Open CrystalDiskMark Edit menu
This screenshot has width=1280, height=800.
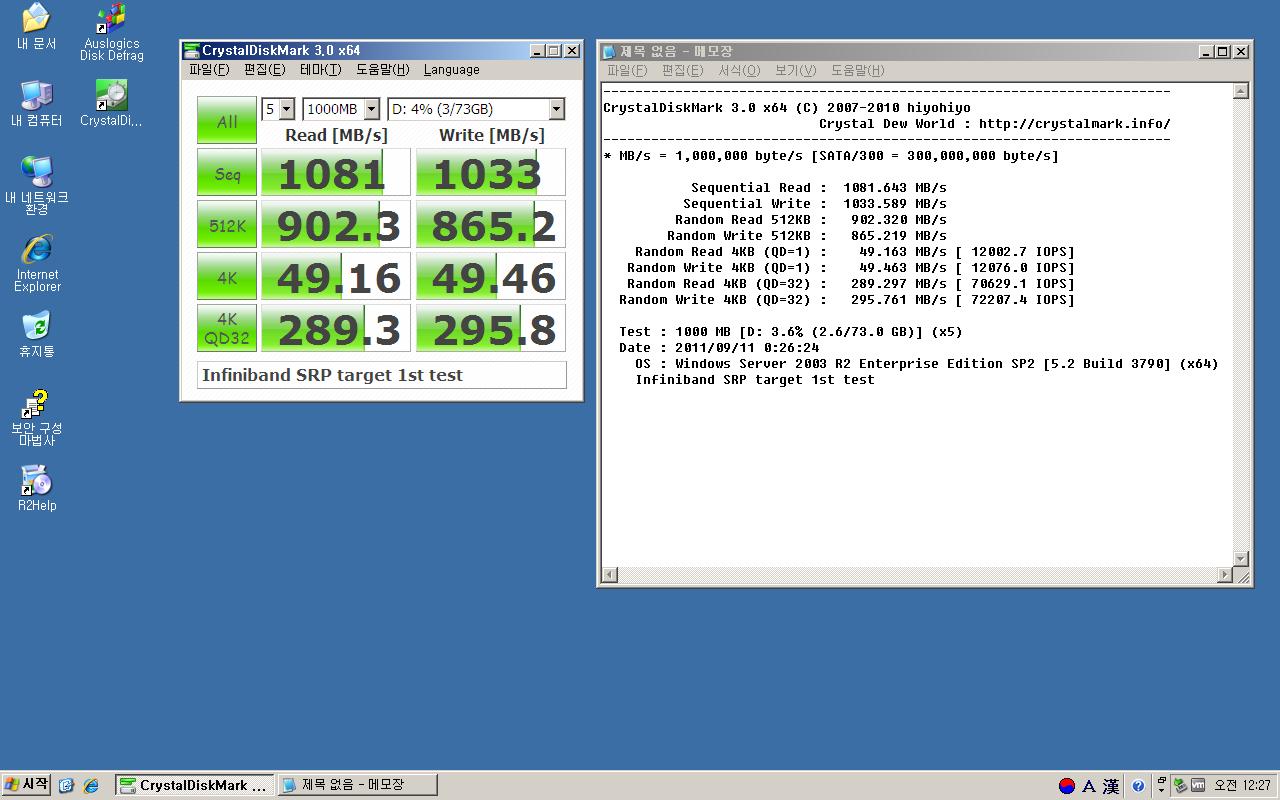click(264, 70)
